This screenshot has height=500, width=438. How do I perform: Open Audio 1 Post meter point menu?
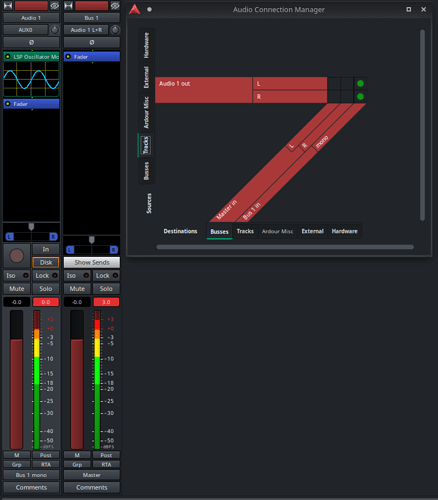click(x=46, y=455)
